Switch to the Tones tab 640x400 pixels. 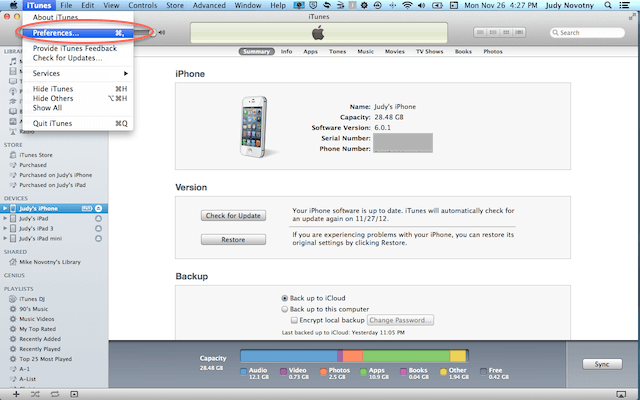[x=337, y=51]
